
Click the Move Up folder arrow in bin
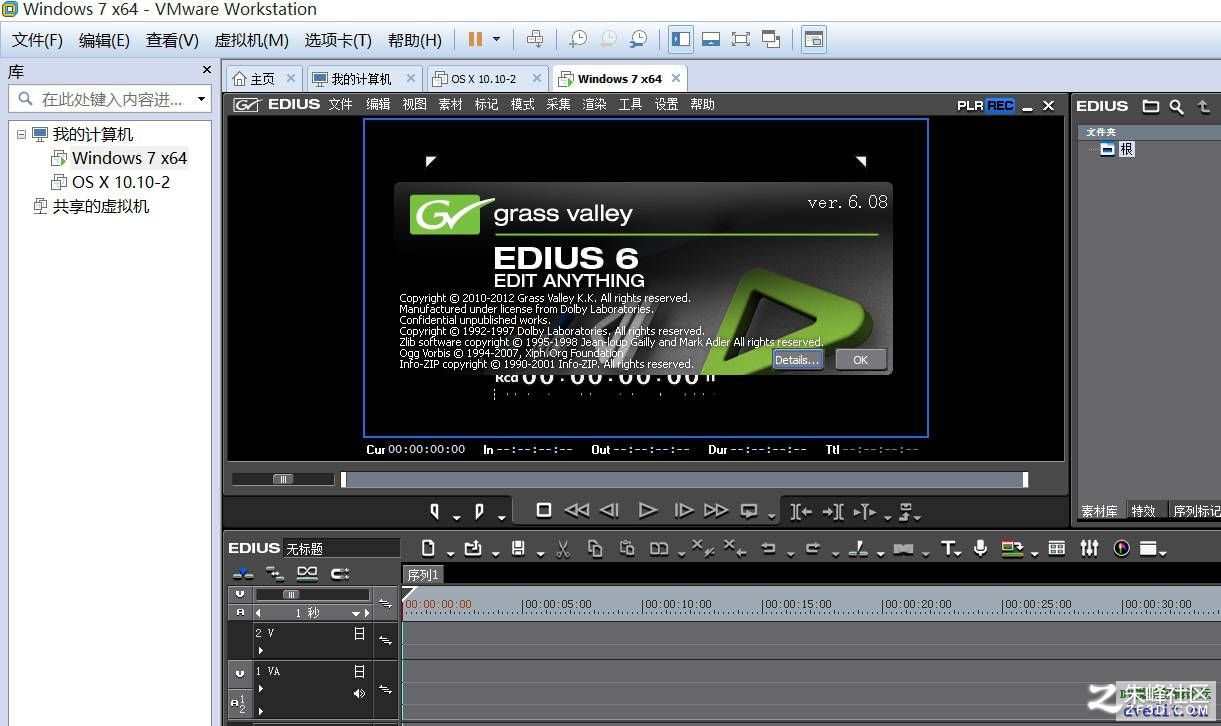coord(1204,106)
